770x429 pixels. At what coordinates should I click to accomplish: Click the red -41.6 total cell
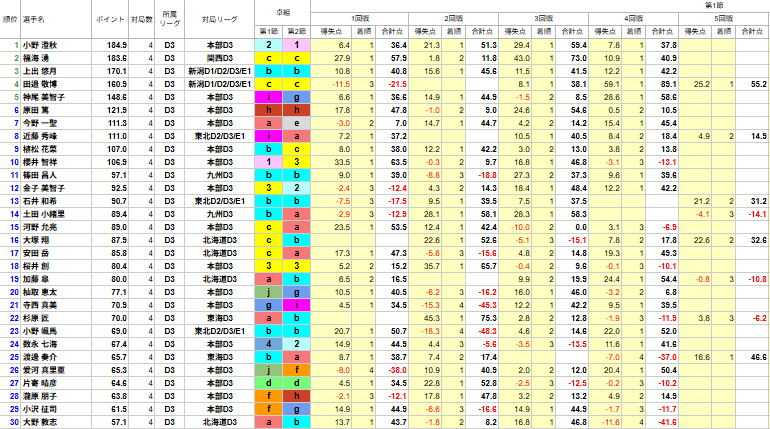tap(662, 422)
